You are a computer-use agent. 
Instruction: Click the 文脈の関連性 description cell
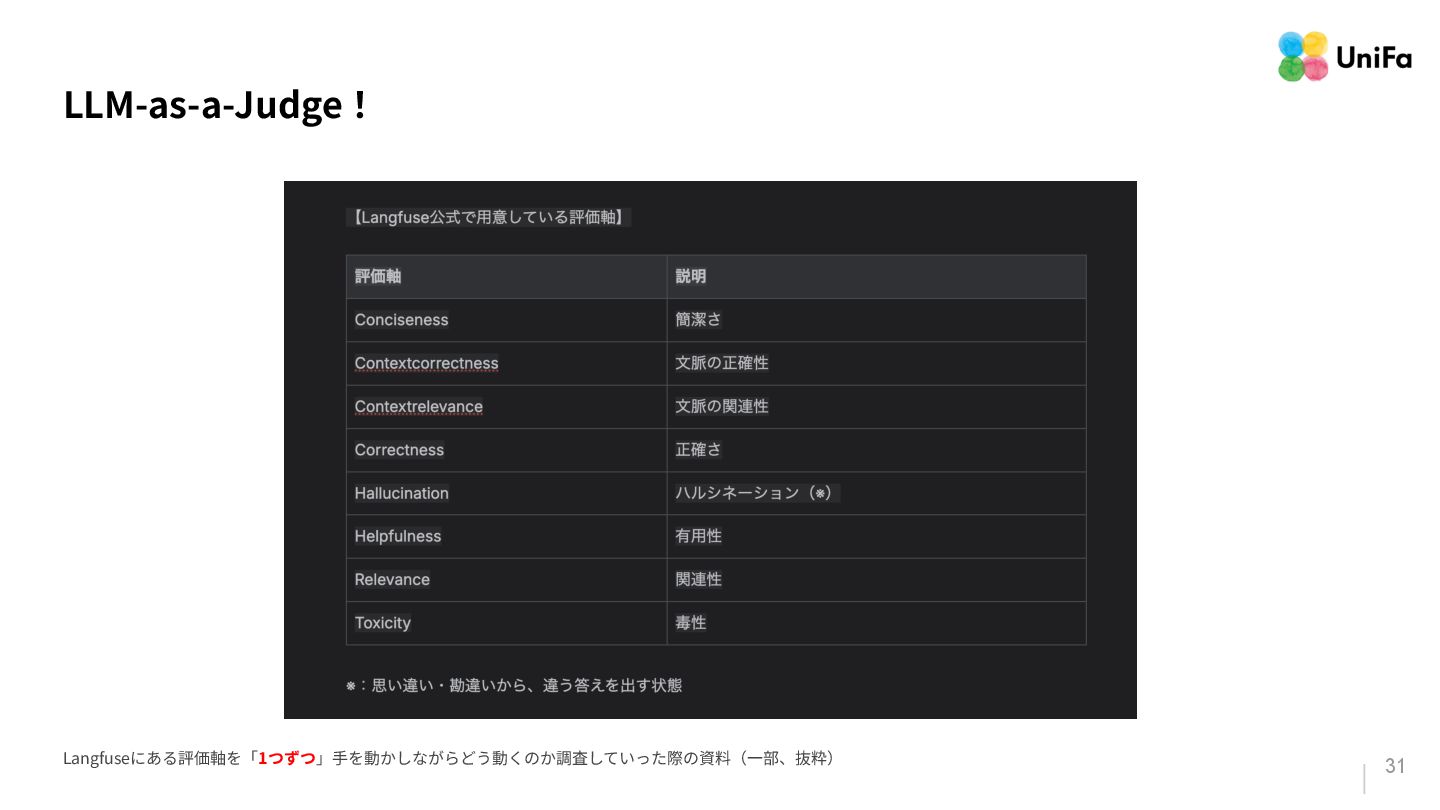click(x=876, y=407)
